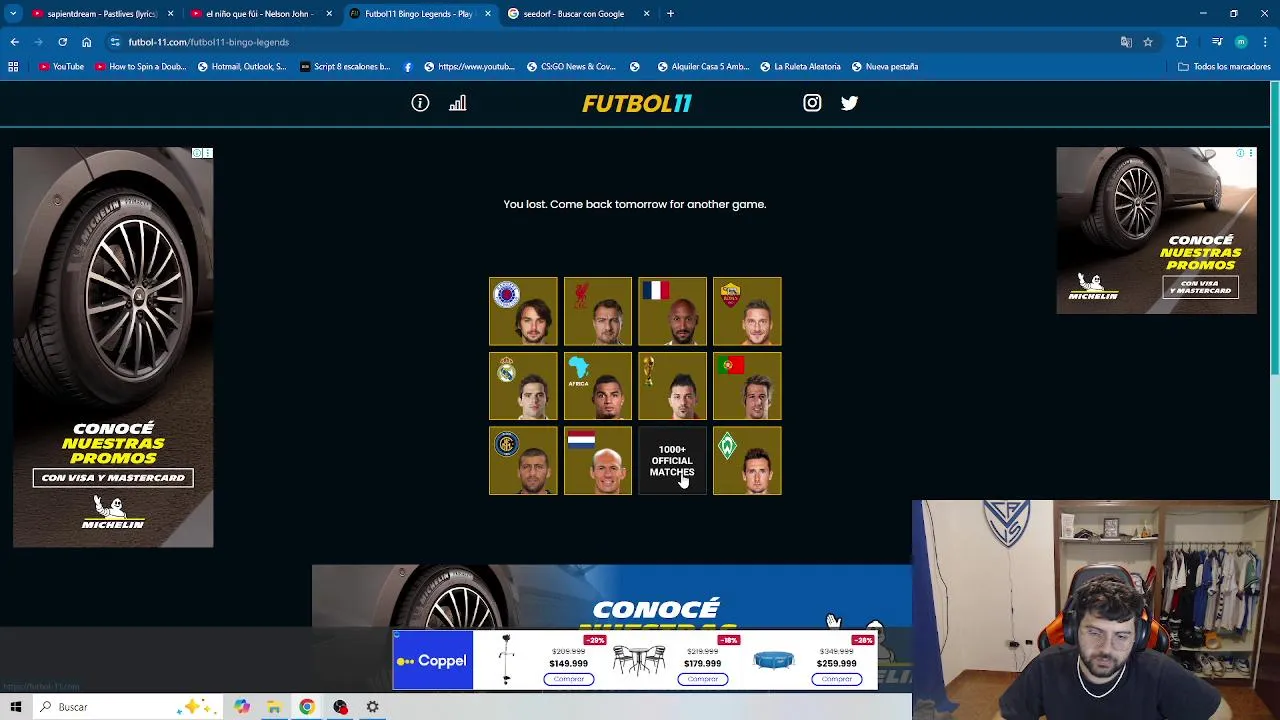1280x720 pixels.
Task: Click Con Visa y Mastercard on left ad
Action: coord(113,478)
